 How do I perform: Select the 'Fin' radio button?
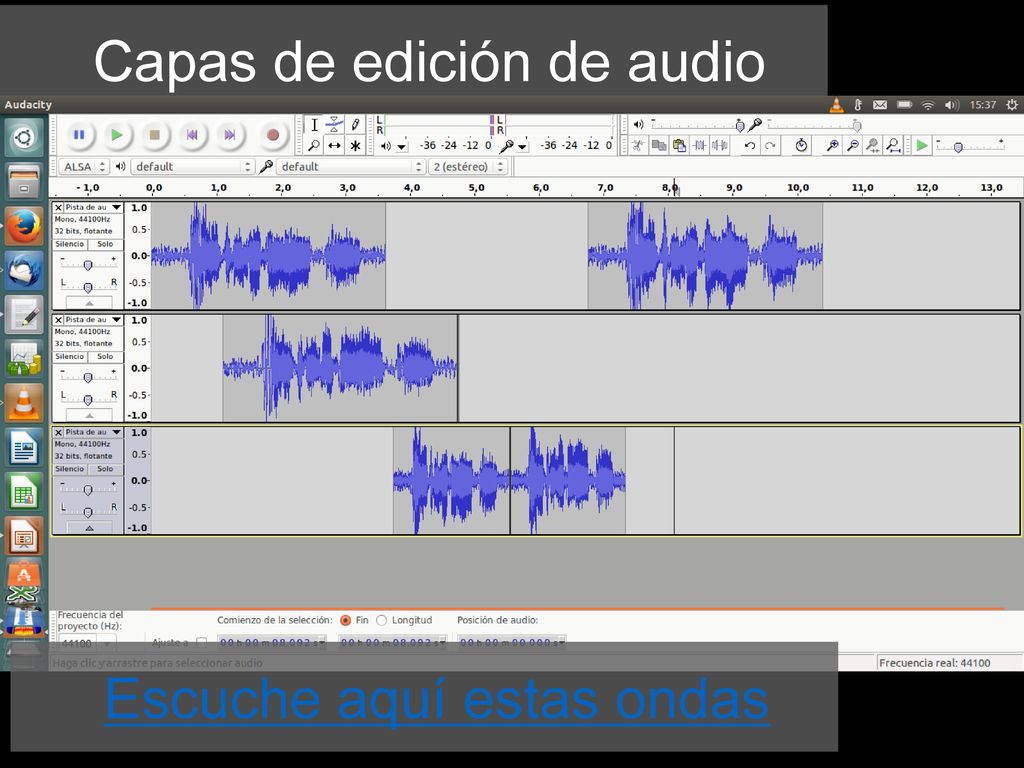tap(345, 620)
